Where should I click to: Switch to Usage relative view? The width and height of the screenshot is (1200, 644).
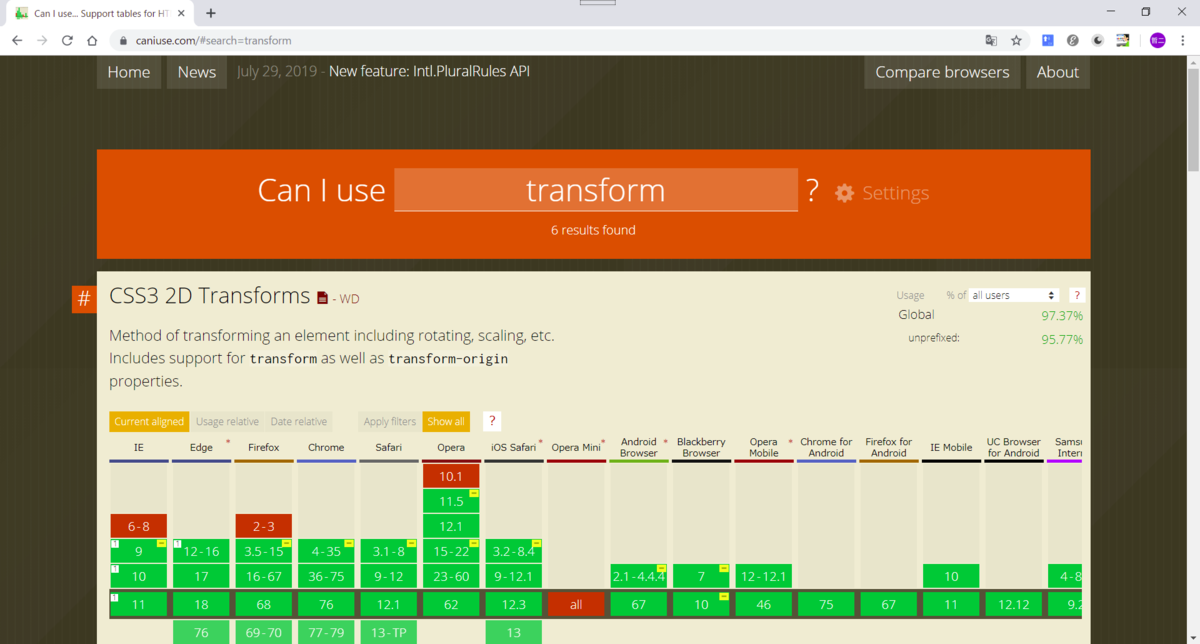coord(227,421)
